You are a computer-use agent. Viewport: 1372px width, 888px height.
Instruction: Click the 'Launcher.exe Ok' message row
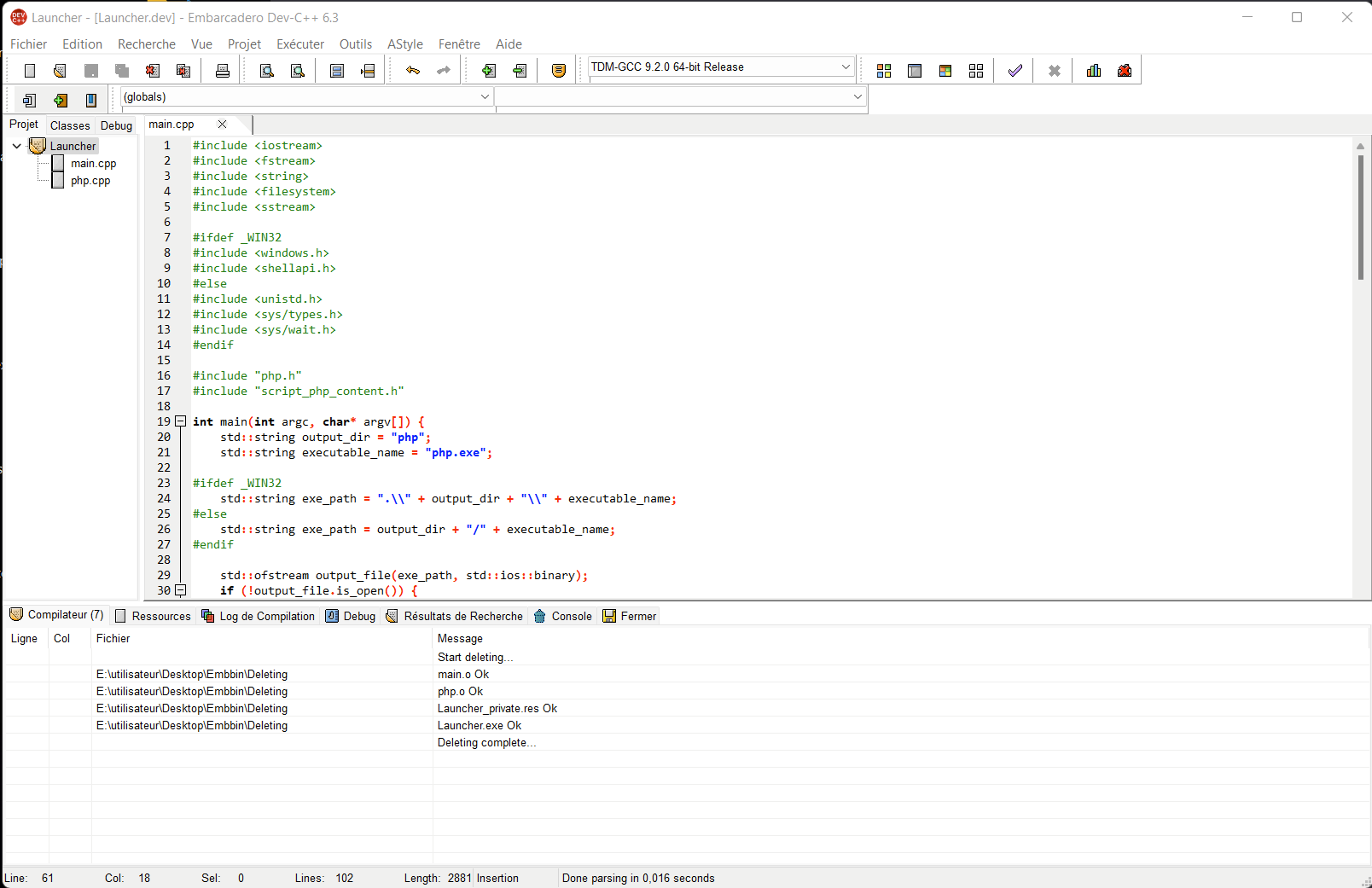coord(480,726)
